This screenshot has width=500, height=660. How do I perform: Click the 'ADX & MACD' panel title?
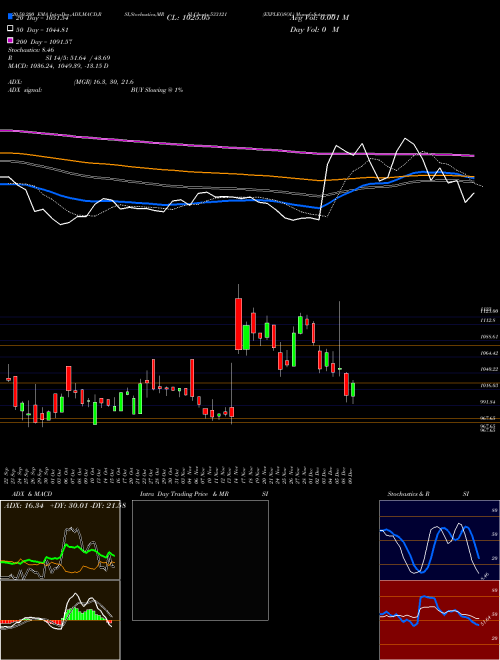pos(32,494)
